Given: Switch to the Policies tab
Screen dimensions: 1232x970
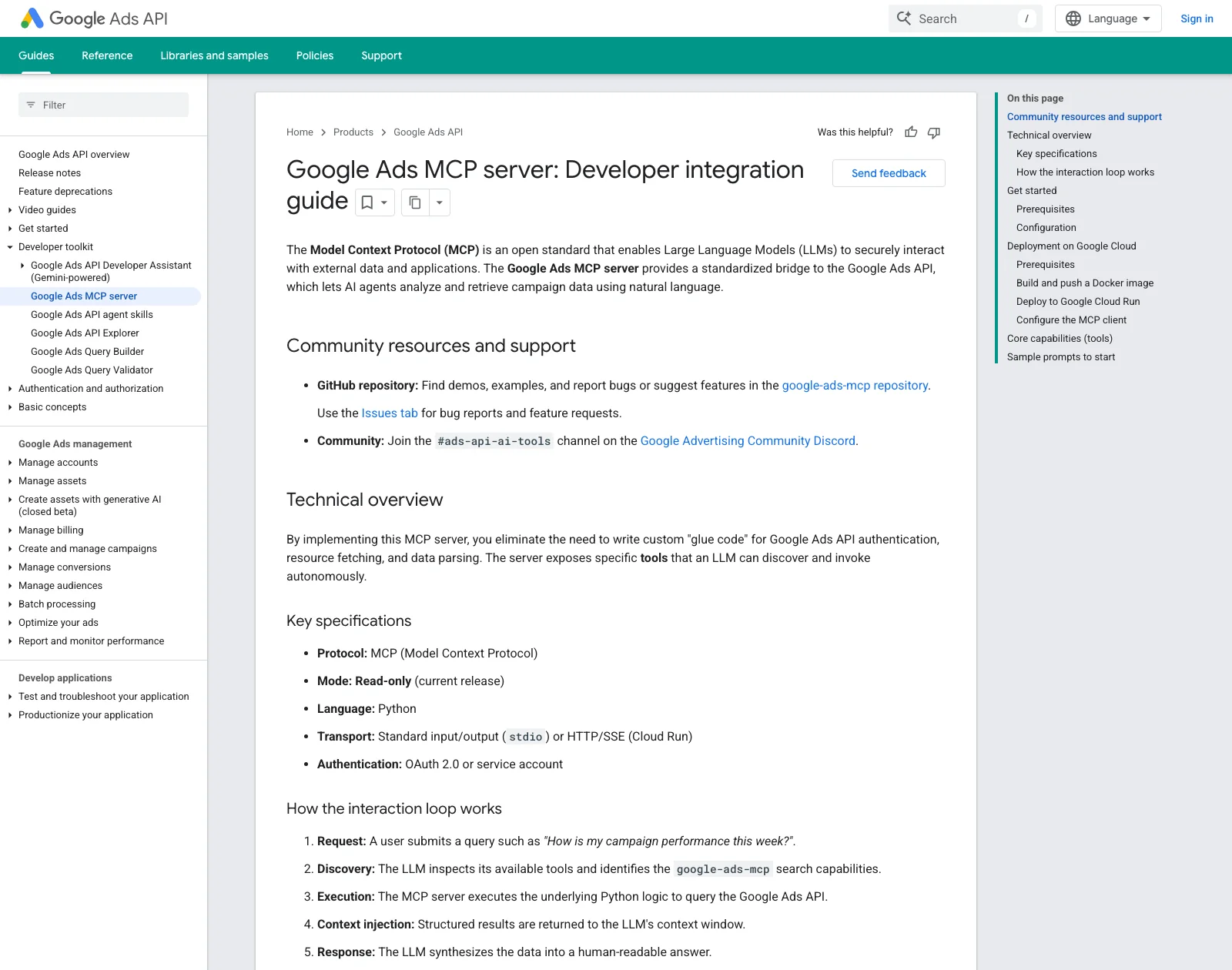Looking at the screenshot, I should point(315,55).
